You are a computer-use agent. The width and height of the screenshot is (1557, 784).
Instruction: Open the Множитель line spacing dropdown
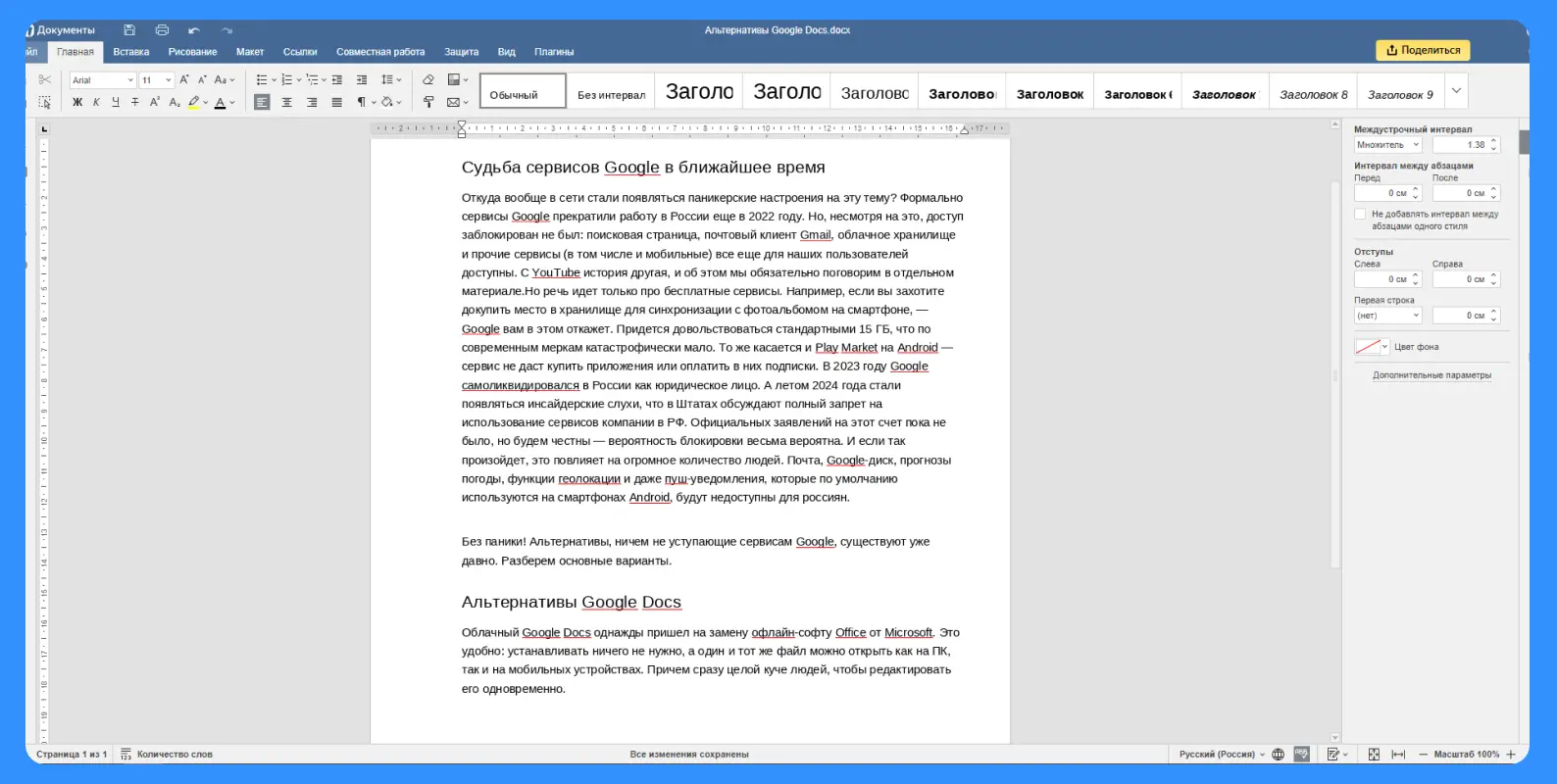[1388, 144]
